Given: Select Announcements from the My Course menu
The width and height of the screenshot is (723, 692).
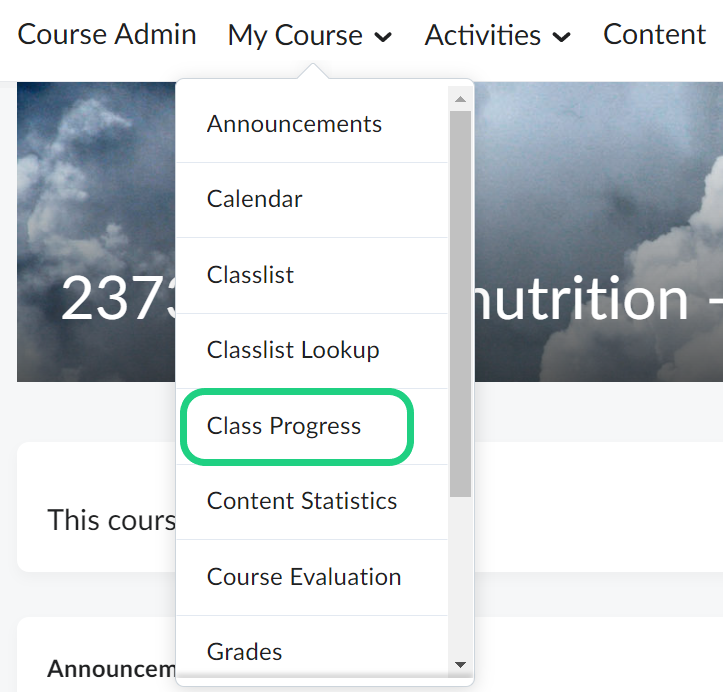Looking at the screenshot, I should pos(294,124).
